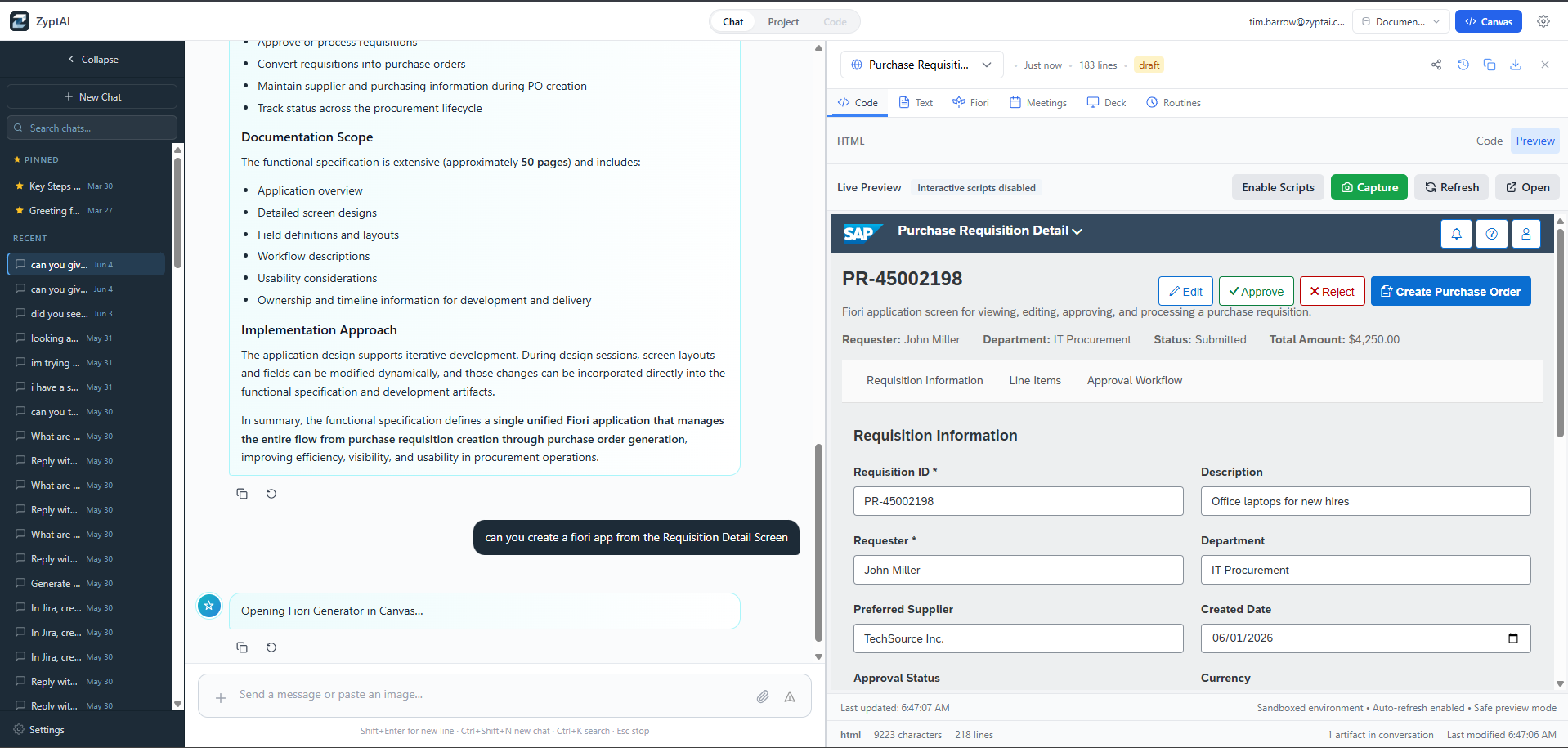The width and height of the screenshot is (1568, 748).
Task: Select Approval Workflow tab in preview
Action: [x=1135, y=380]
